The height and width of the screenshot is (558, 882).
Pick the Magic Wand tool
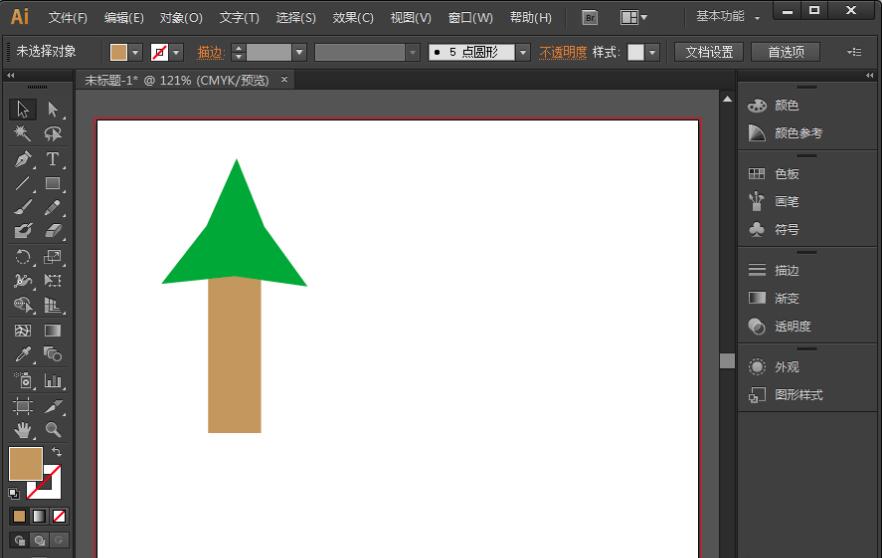click(x=23, y=134)
